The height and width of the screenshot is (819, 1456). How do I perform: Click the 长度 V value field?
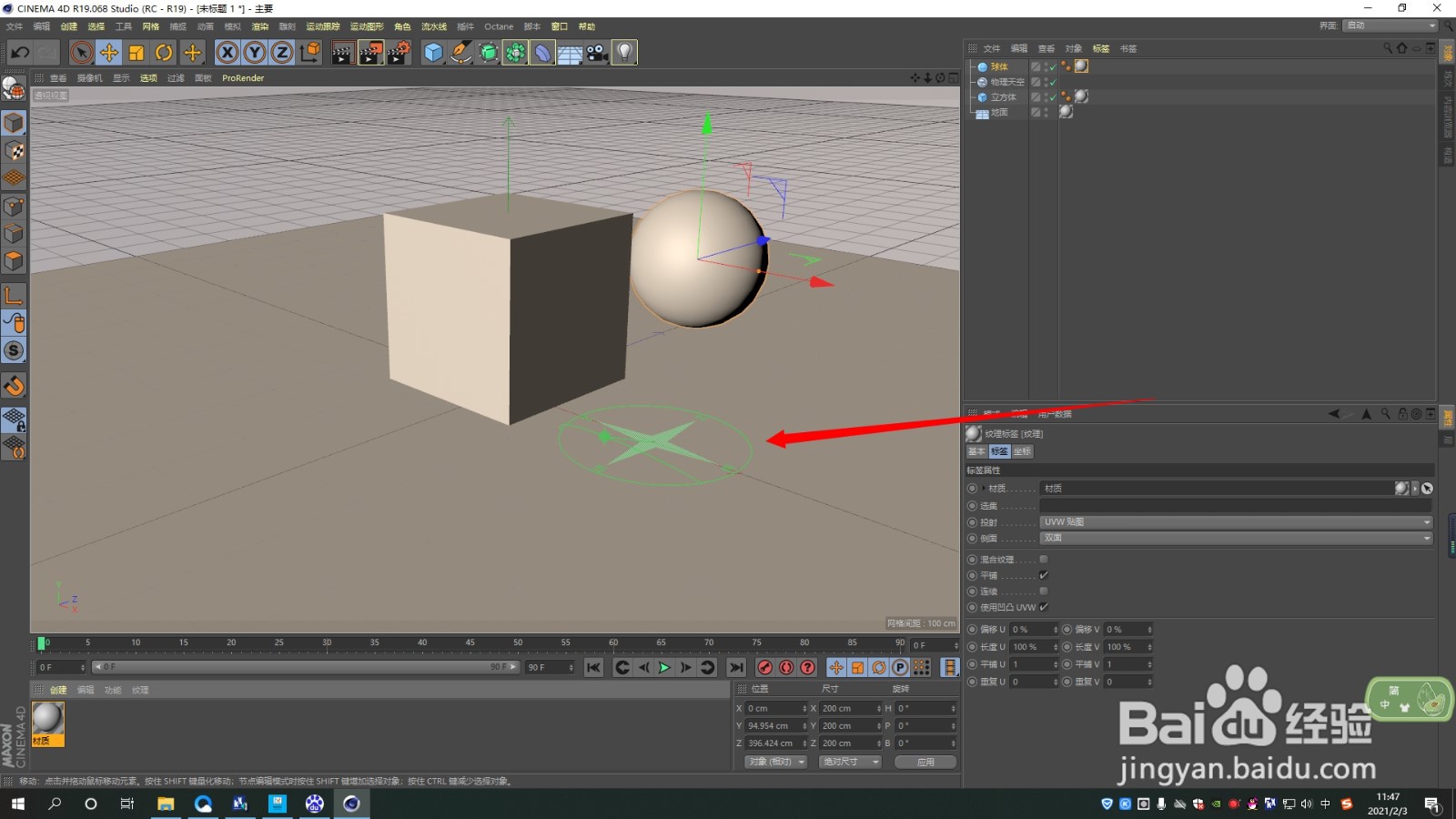click(x=1127, y=647)
